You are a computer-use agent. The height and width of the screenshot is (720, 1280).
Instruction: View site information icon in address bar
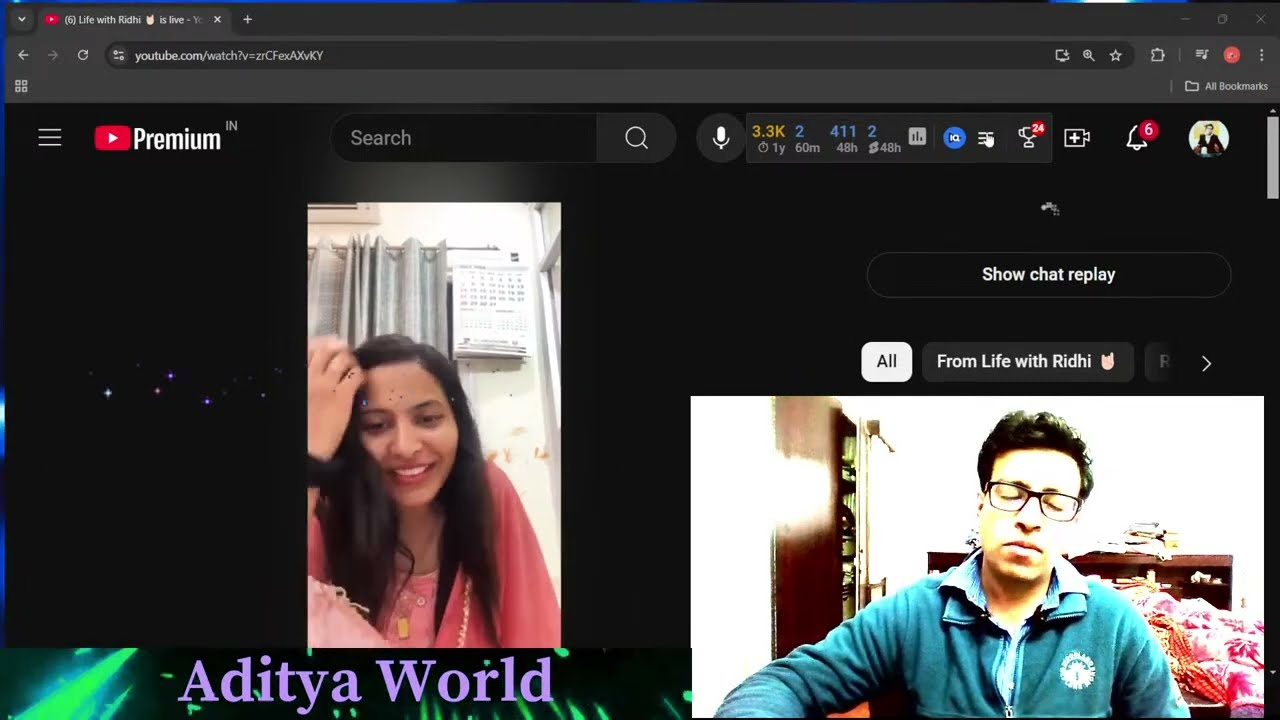pyautogui.click(x=118, y=55)
